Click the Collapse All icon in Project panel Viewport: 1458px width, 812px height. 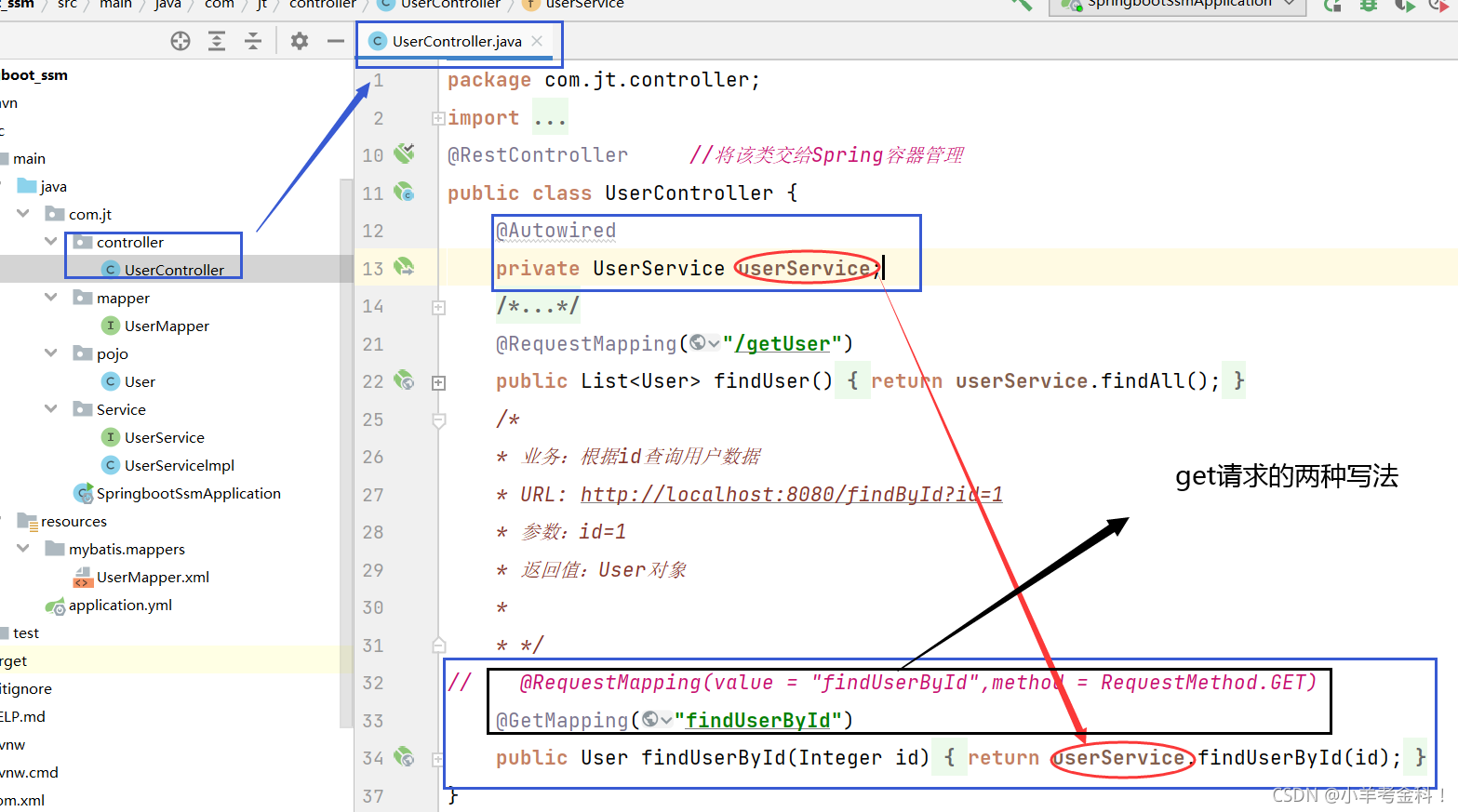253,41
